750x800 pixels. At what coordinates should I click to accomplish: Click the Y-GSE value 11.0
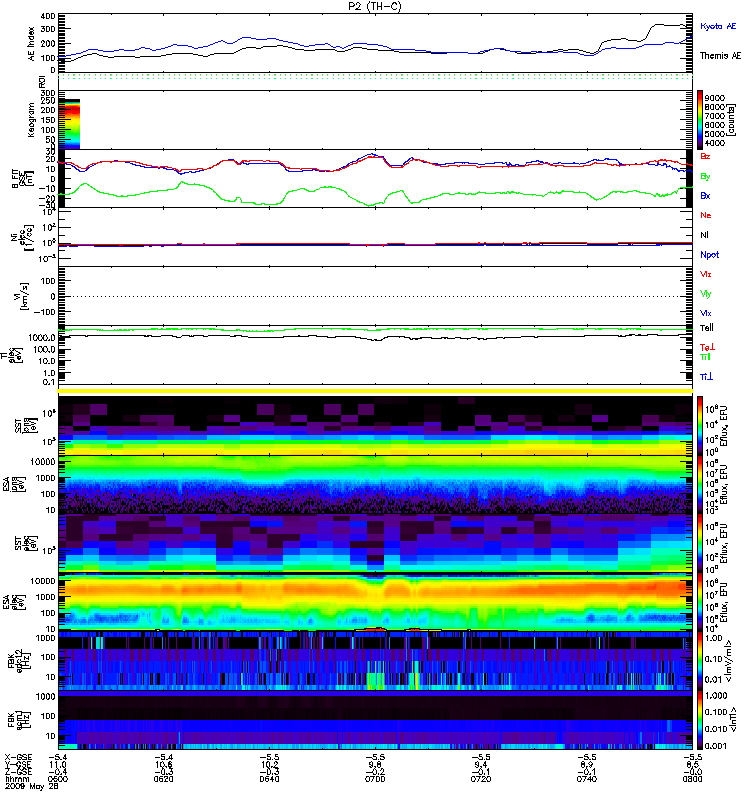[x=58, y=764]
